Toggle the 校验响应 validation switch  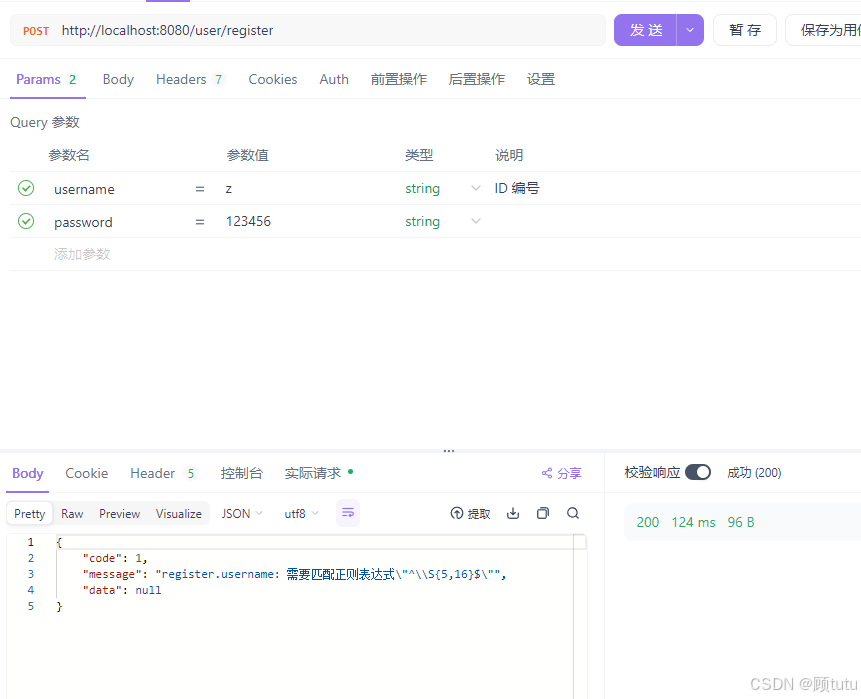click(x=697, y=471)
